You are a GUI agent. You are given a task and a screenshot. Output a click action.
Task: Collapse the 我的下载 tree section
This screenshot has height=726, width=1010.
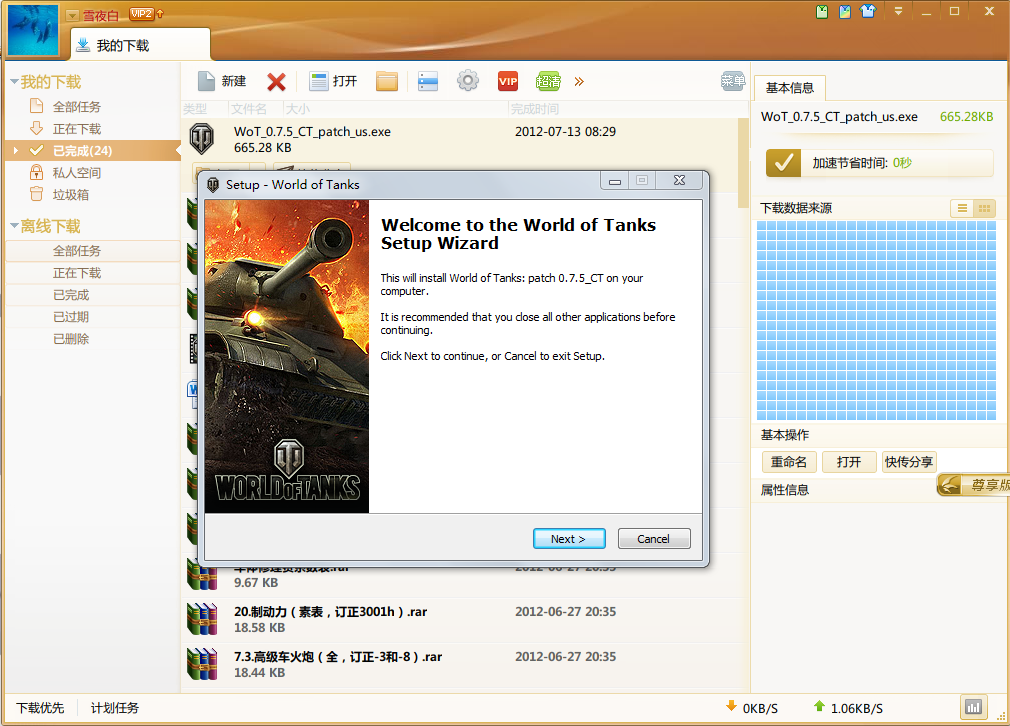click(14, 82)
